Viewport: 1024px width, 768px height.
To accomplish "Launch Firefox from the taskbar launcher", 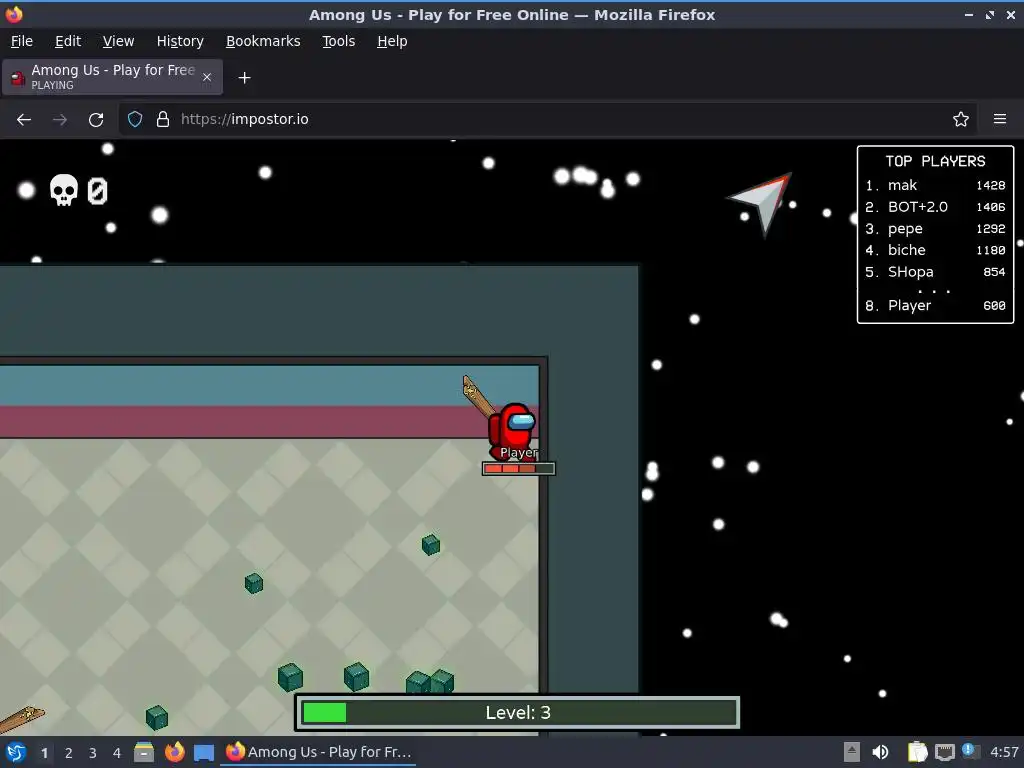I will [174, 752].
